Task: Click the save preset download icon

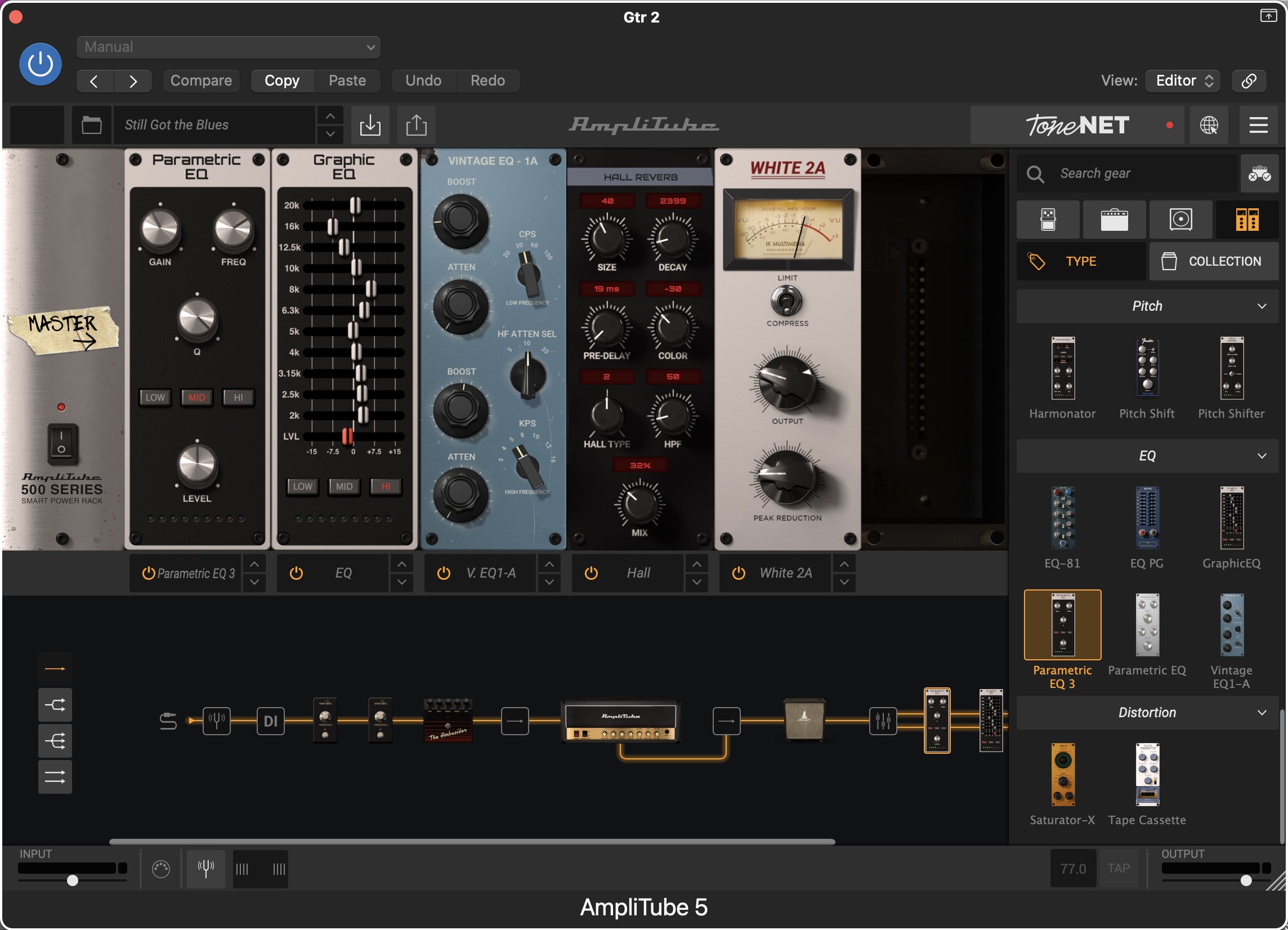Action: [x=370, y=125]
